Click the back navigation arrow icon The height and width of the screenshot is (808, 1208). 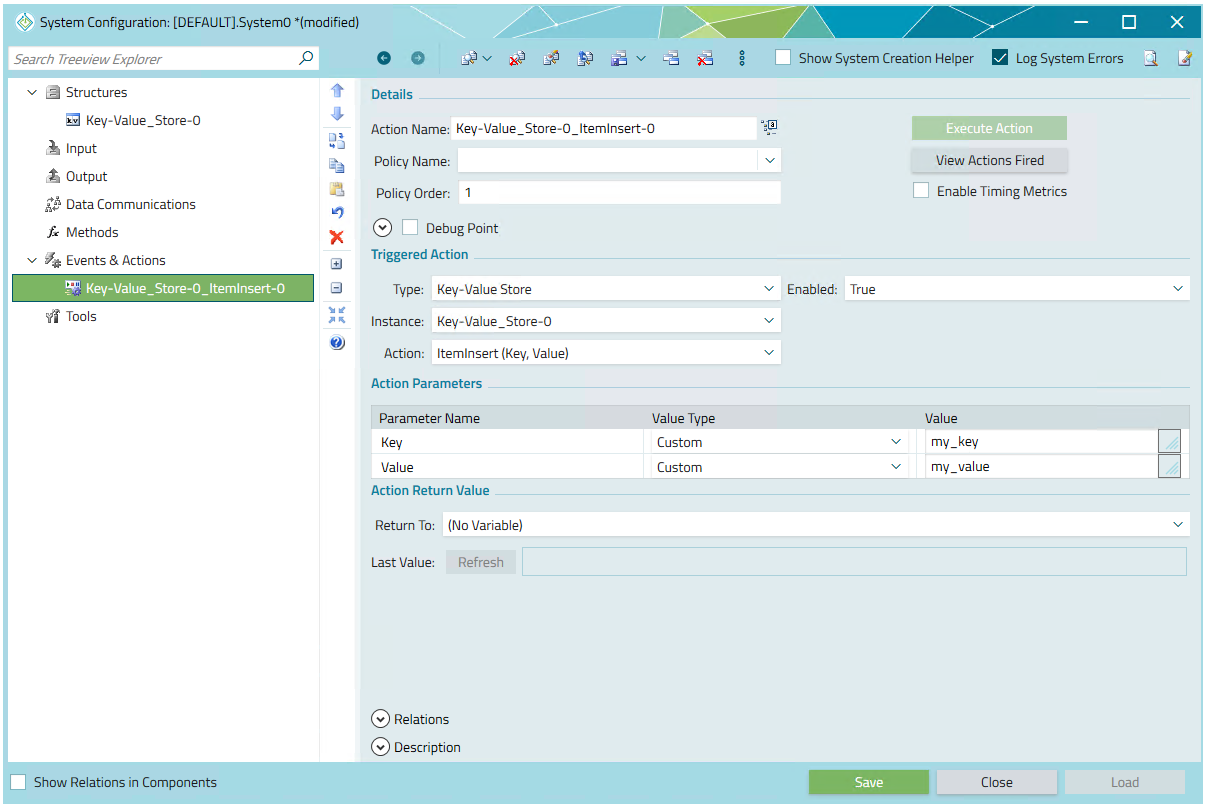(384, 58)
